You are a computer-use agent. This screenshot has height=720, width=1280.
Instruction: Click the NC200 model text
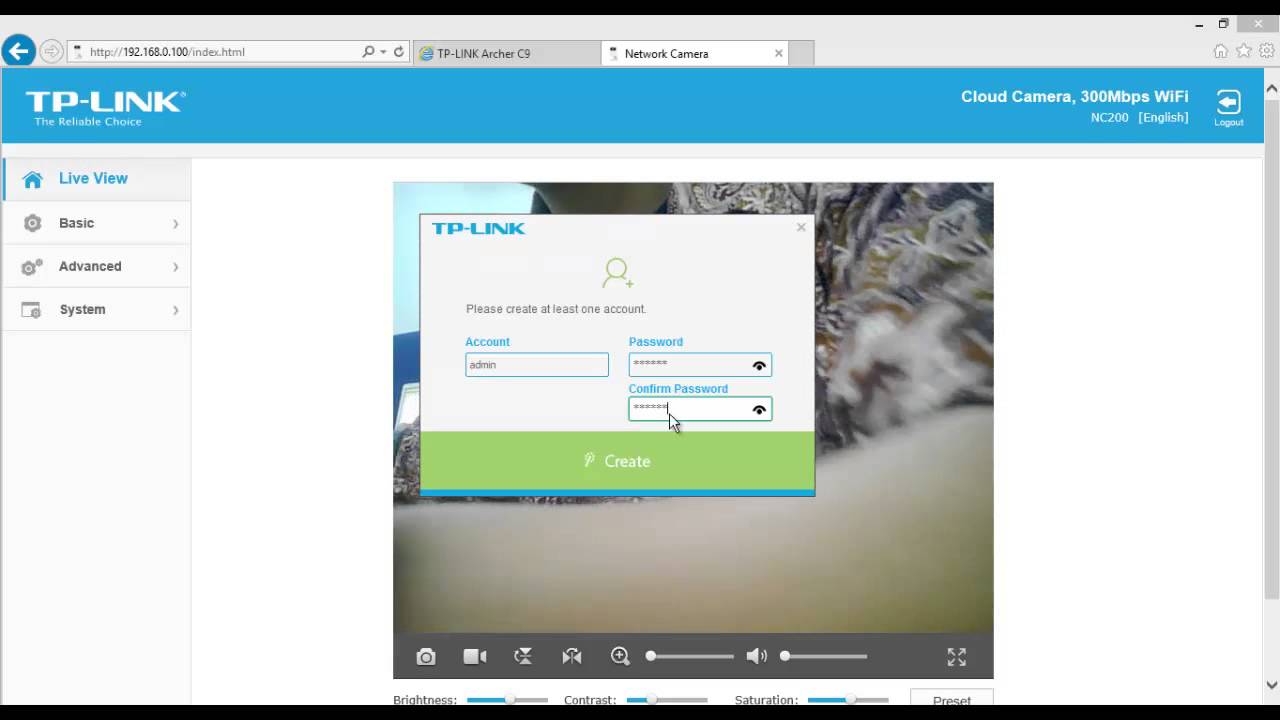(1110, 118)
